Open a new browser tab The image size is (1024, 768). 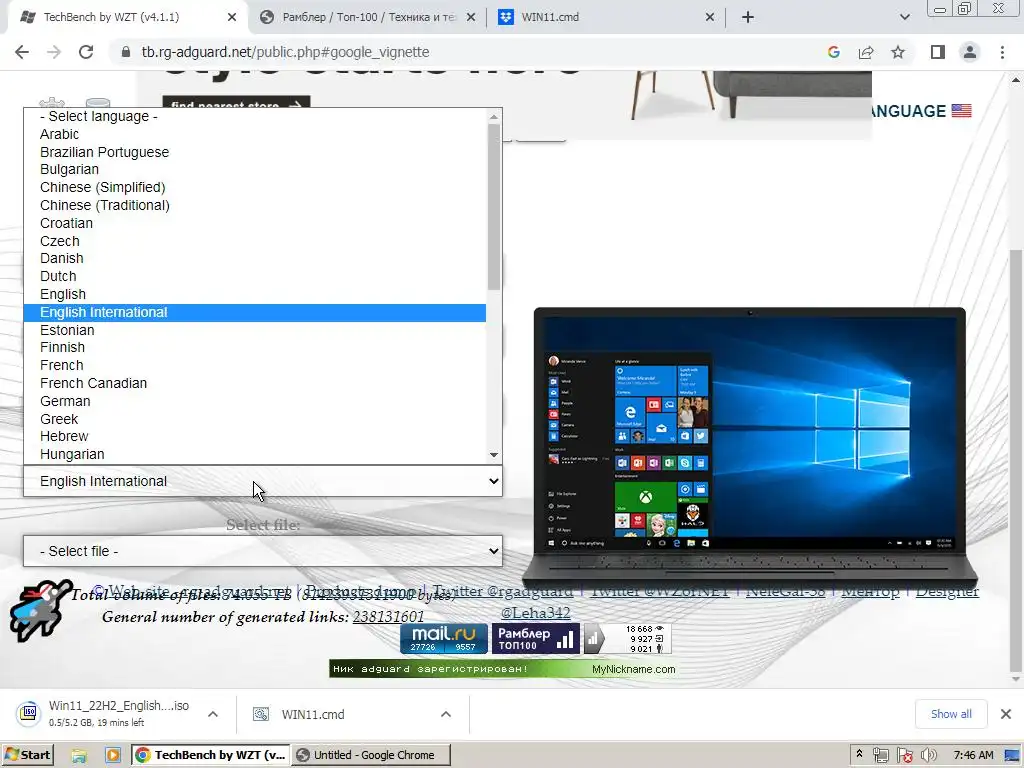tap(748, 17)
